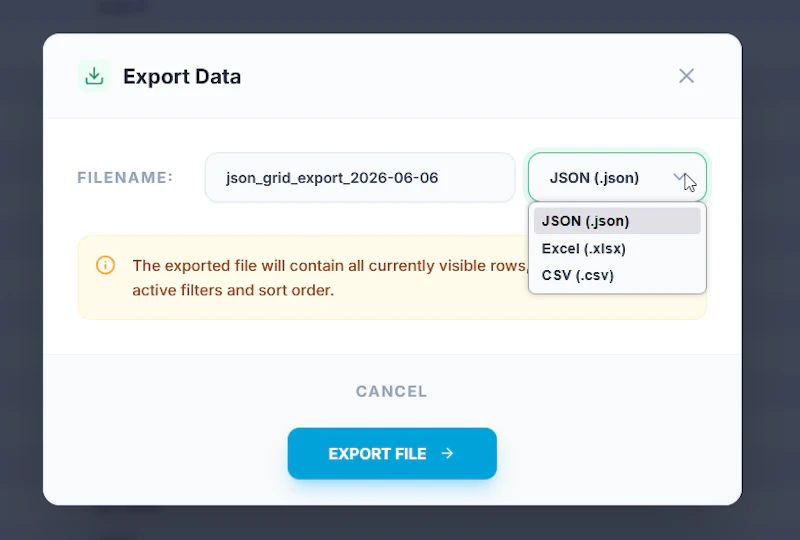Click the exported file notice text
Image resolution: width=800 pixels, height=540 pixels.
(330, 278)
